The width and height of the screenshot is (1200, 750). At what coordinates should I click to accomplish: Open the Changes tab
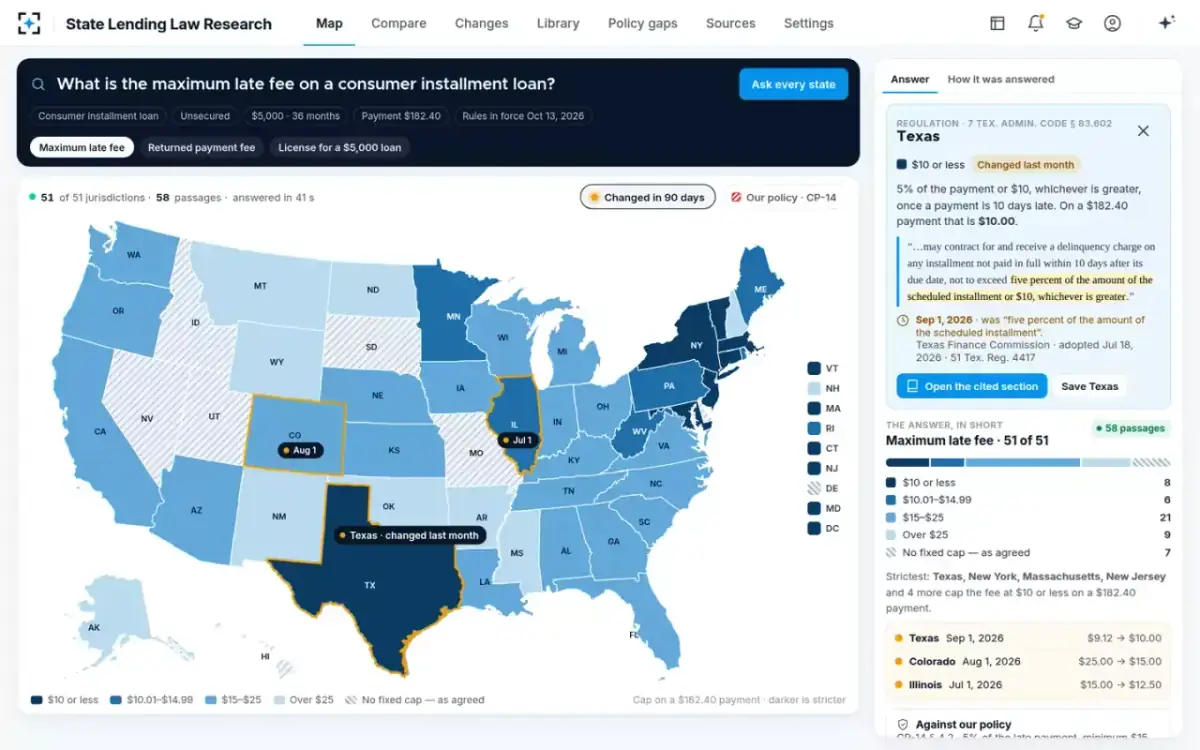point(481,23)
